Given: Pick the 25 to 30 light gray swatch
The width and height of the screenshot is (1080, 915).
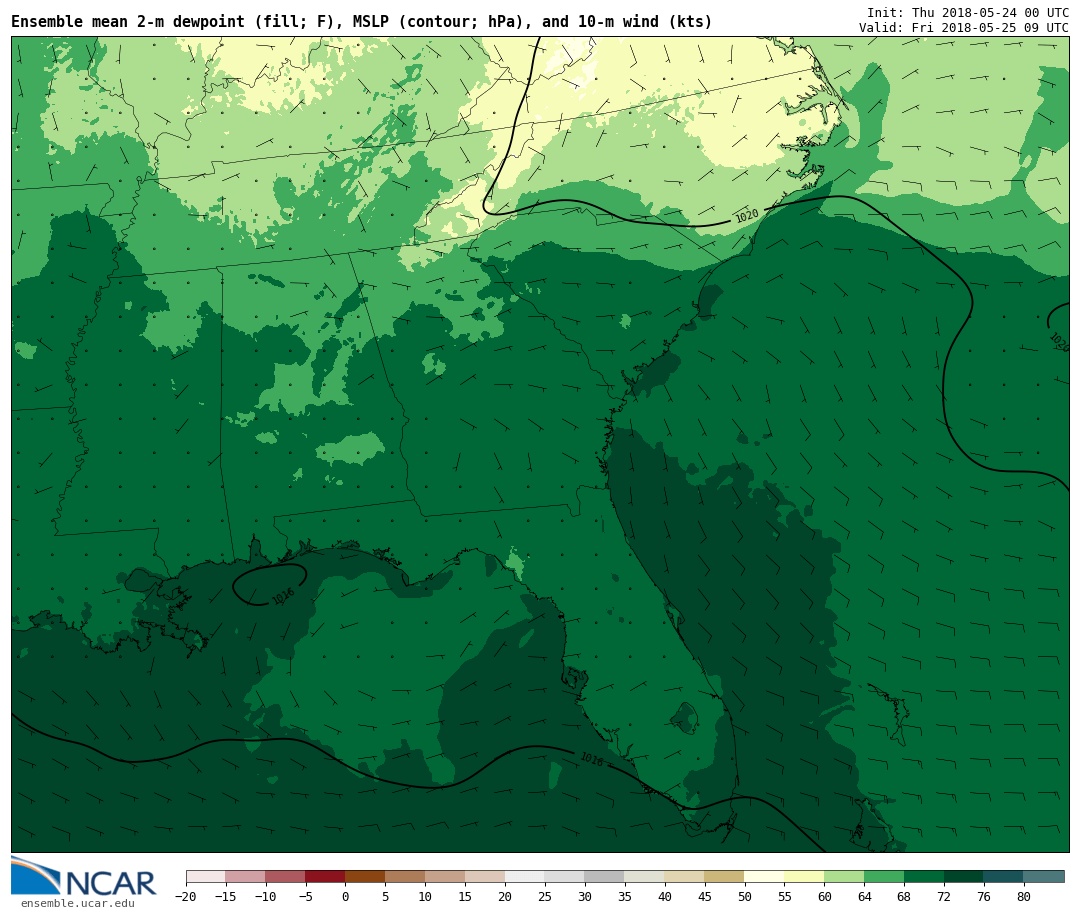Looking at the screenshot, I should click(x=565, y=876).
